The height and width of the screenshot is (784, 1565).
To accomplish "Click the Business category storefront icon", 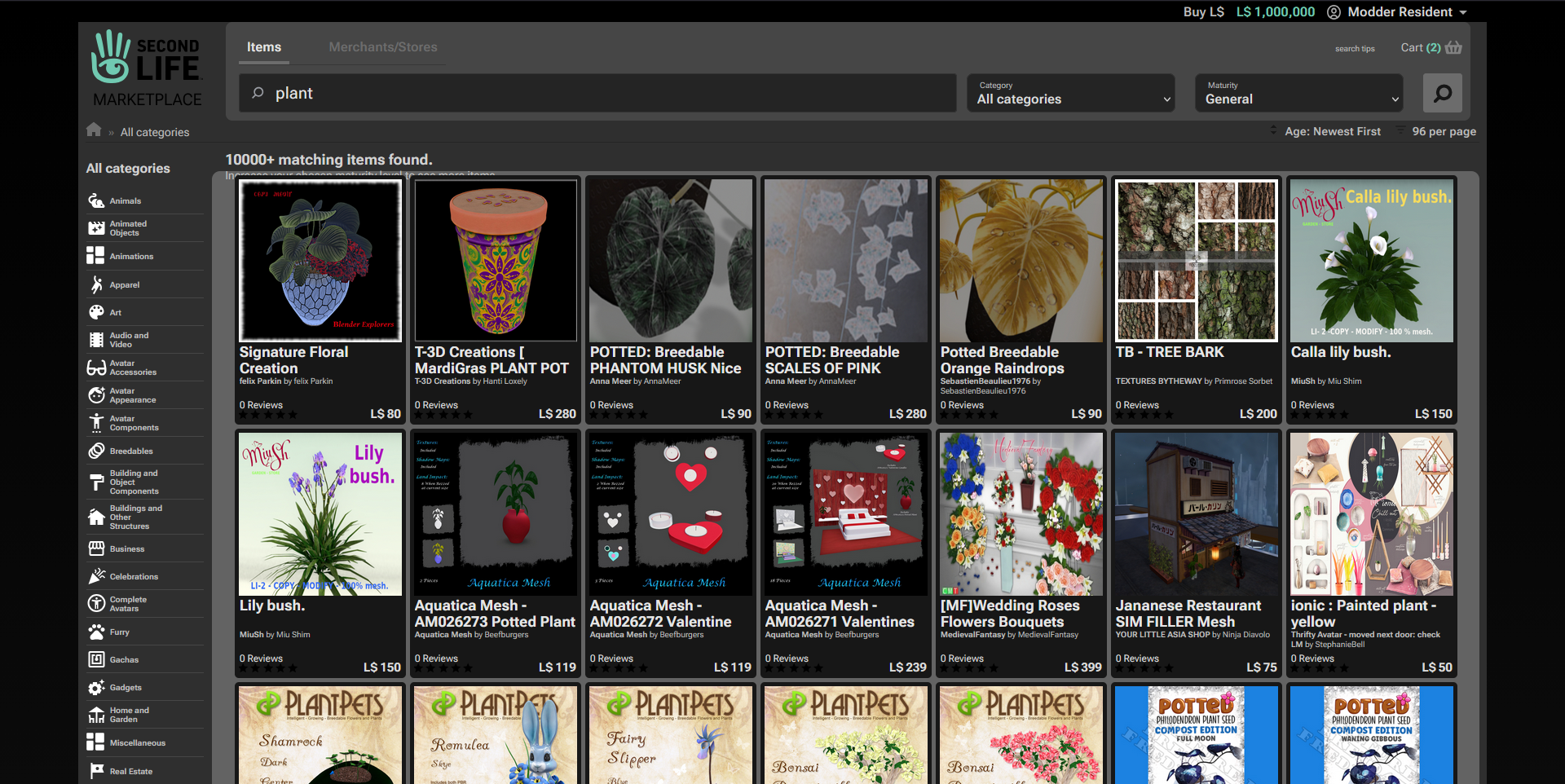I will tap(96, 548).
